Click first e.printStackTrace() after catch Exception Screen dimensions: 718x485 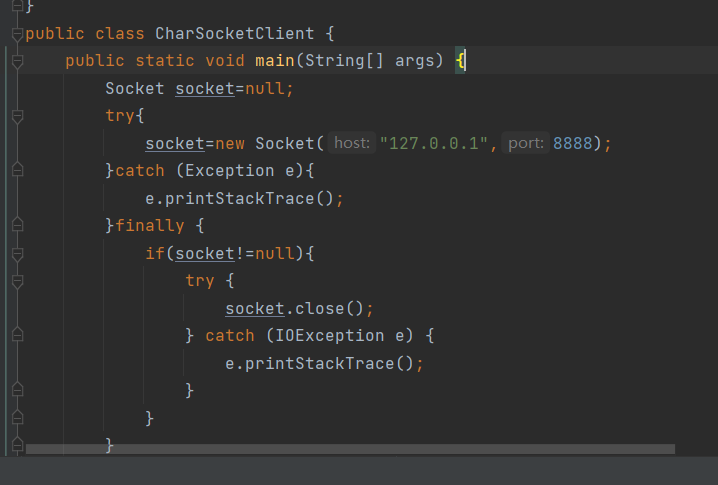(239, 198)
